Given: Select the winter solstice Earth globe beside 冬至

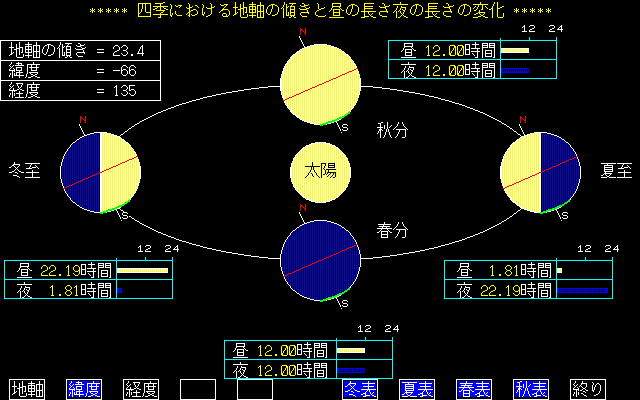Looking at the screenshot, I should click(99, 172).
